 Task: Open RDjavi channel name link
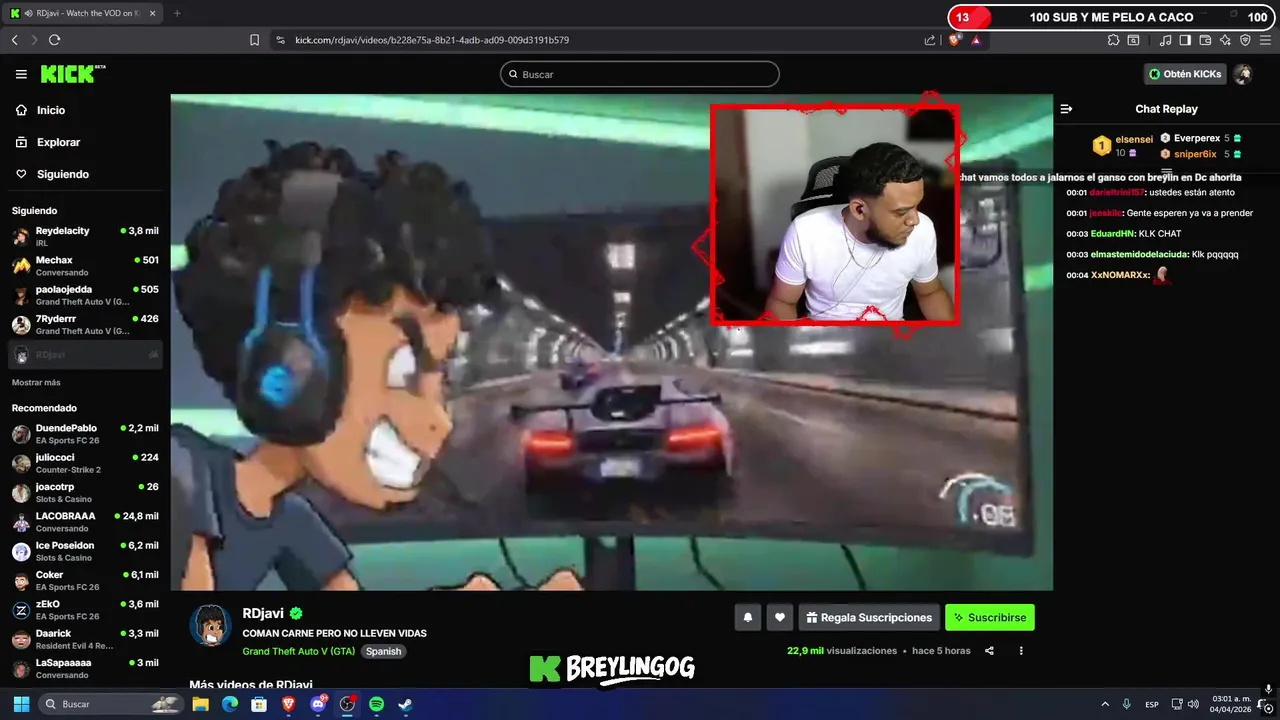(264, 614)
